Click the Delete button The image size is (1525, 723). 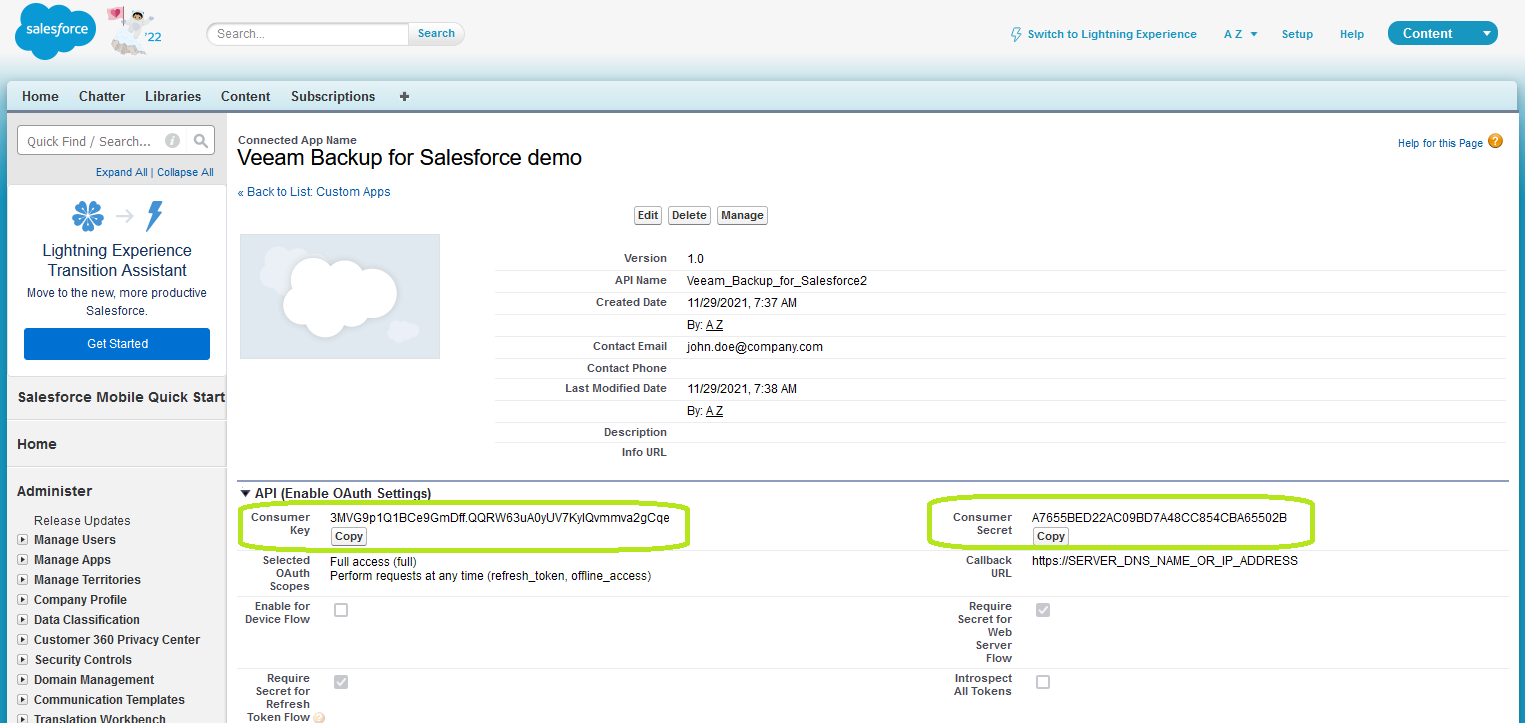[x=689, y=215]
